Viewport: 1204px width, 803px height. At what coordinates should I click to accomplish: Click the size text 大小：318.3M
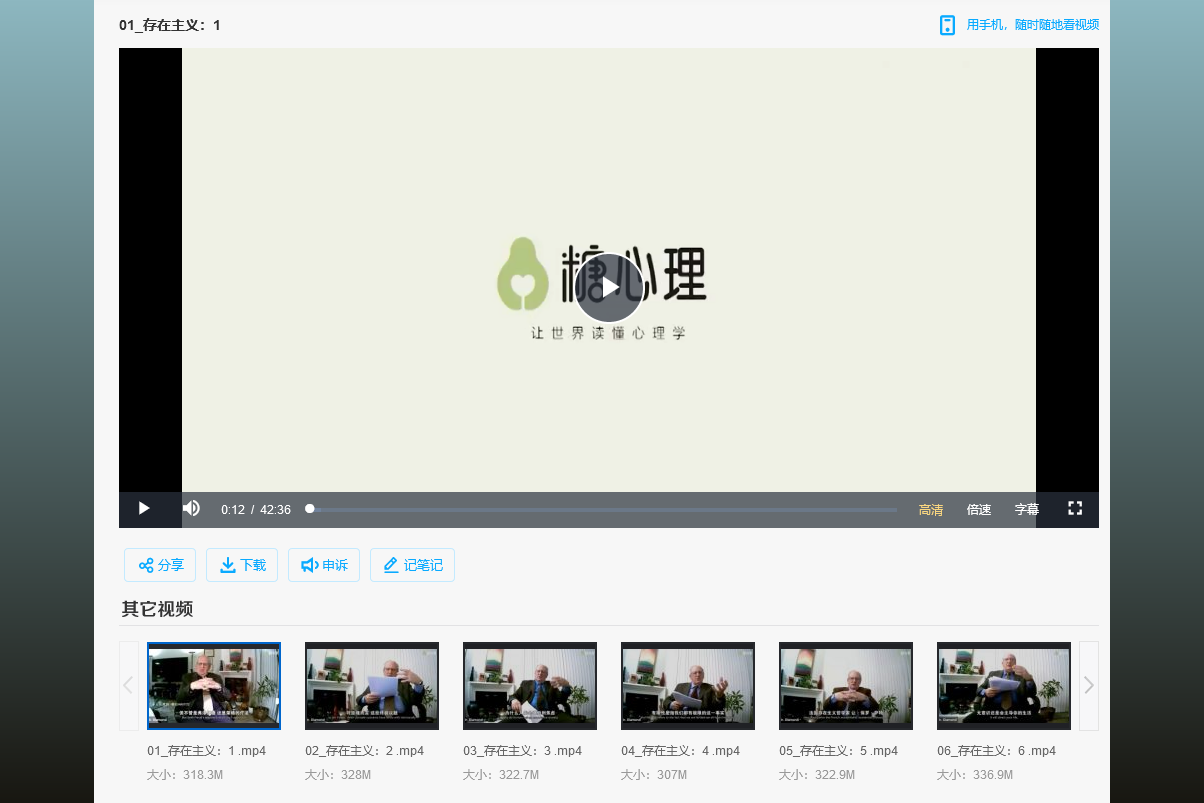click(x=185, y=775)
